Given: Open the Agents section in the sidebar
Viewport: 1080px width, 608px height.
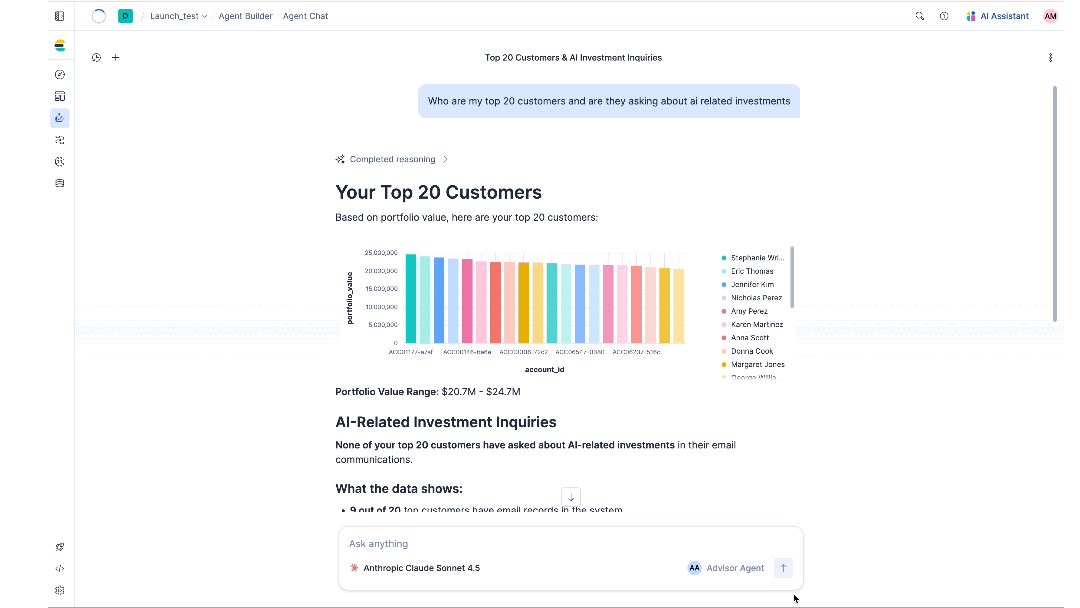Looking at the screenshot, I should [x=59, y=118].
